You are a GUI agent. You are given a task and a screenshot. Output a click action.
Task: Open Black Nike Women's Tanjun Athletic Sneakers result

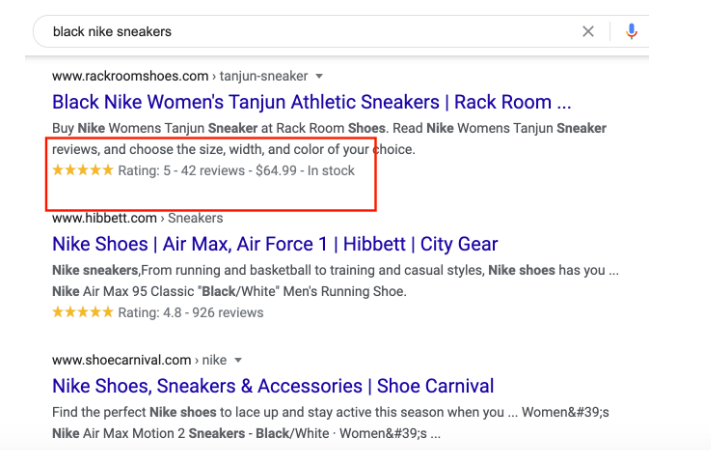pos(312,102)
